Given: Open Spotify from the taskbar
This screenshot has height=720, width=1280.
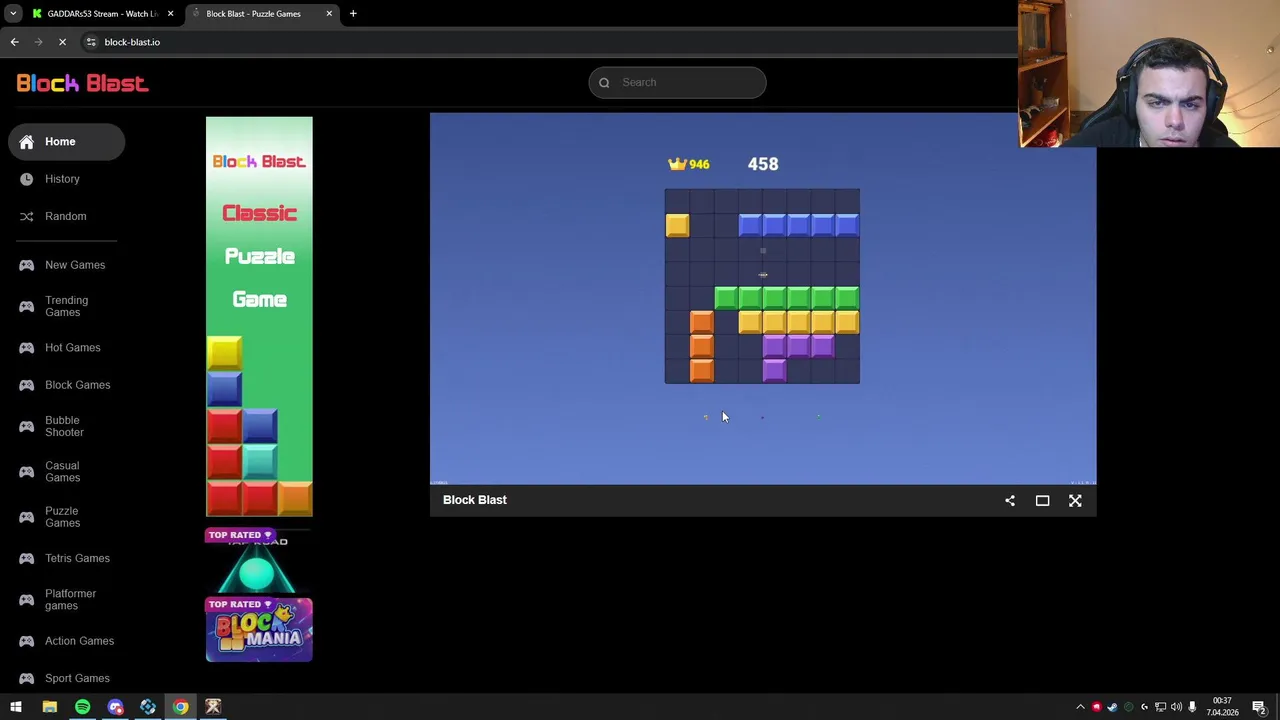Looking at the screenshot, I should click(82, 707).
